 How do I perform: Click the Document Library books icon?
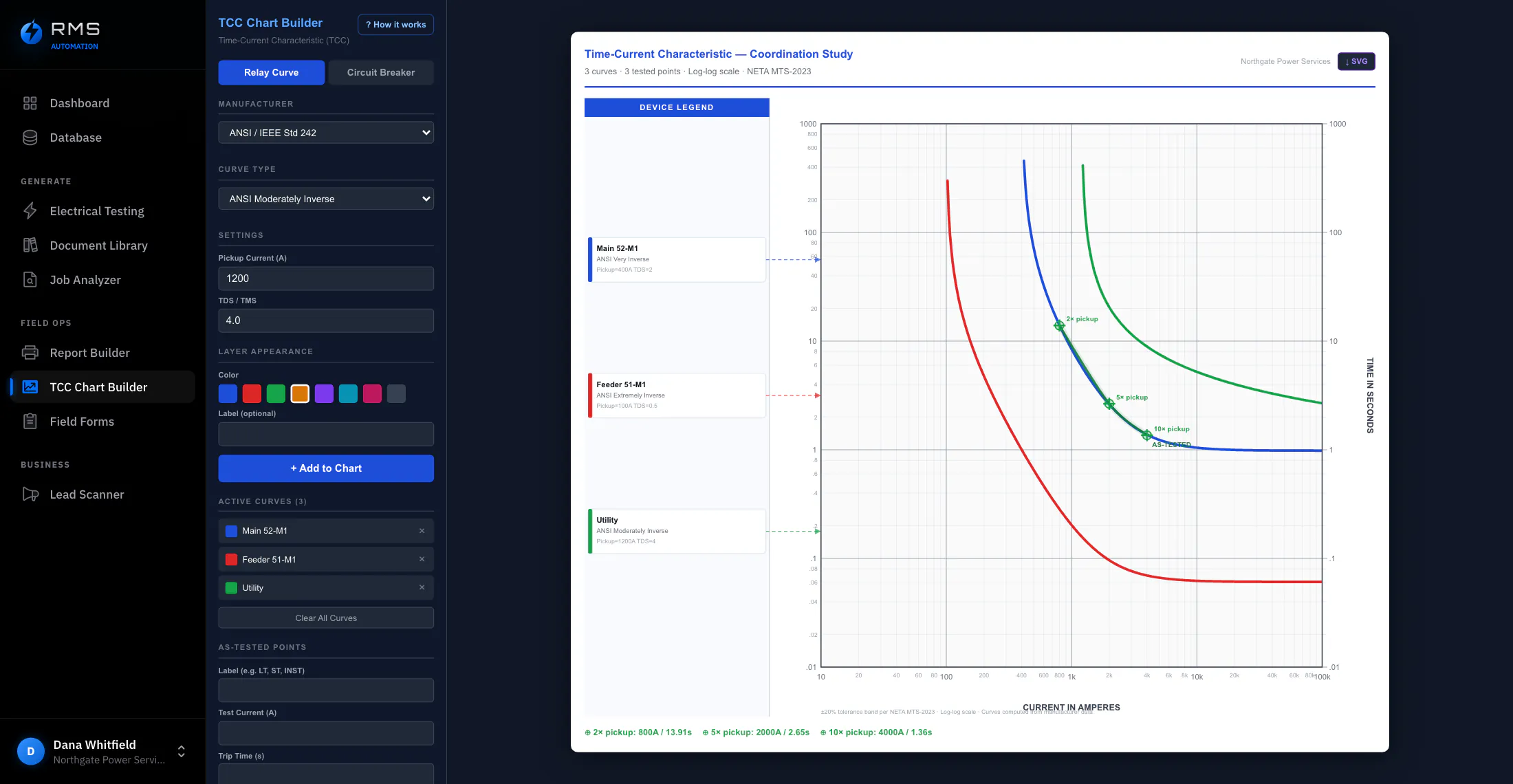tap(30, 246)
